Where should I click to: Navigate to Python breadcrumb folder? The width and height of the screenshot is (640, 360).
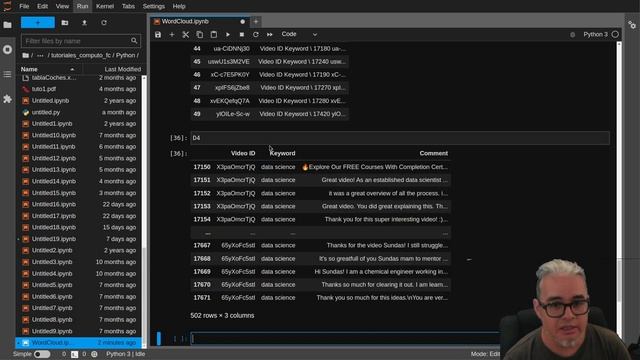point(126,55)
